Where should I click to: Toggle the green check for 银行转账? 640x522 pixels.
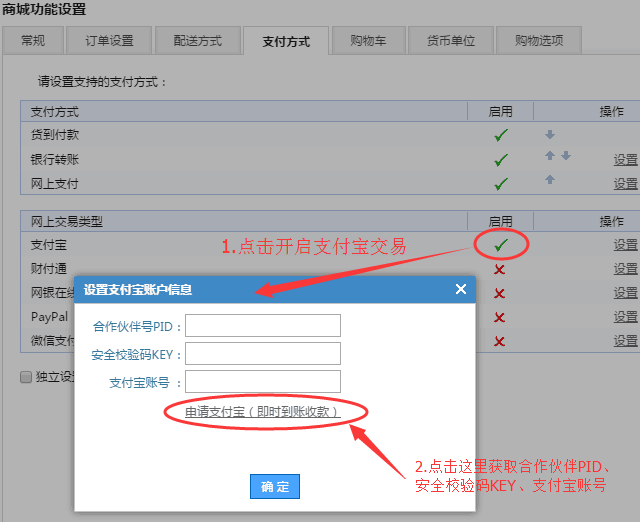pyautogui.click(x=501, y=160)
